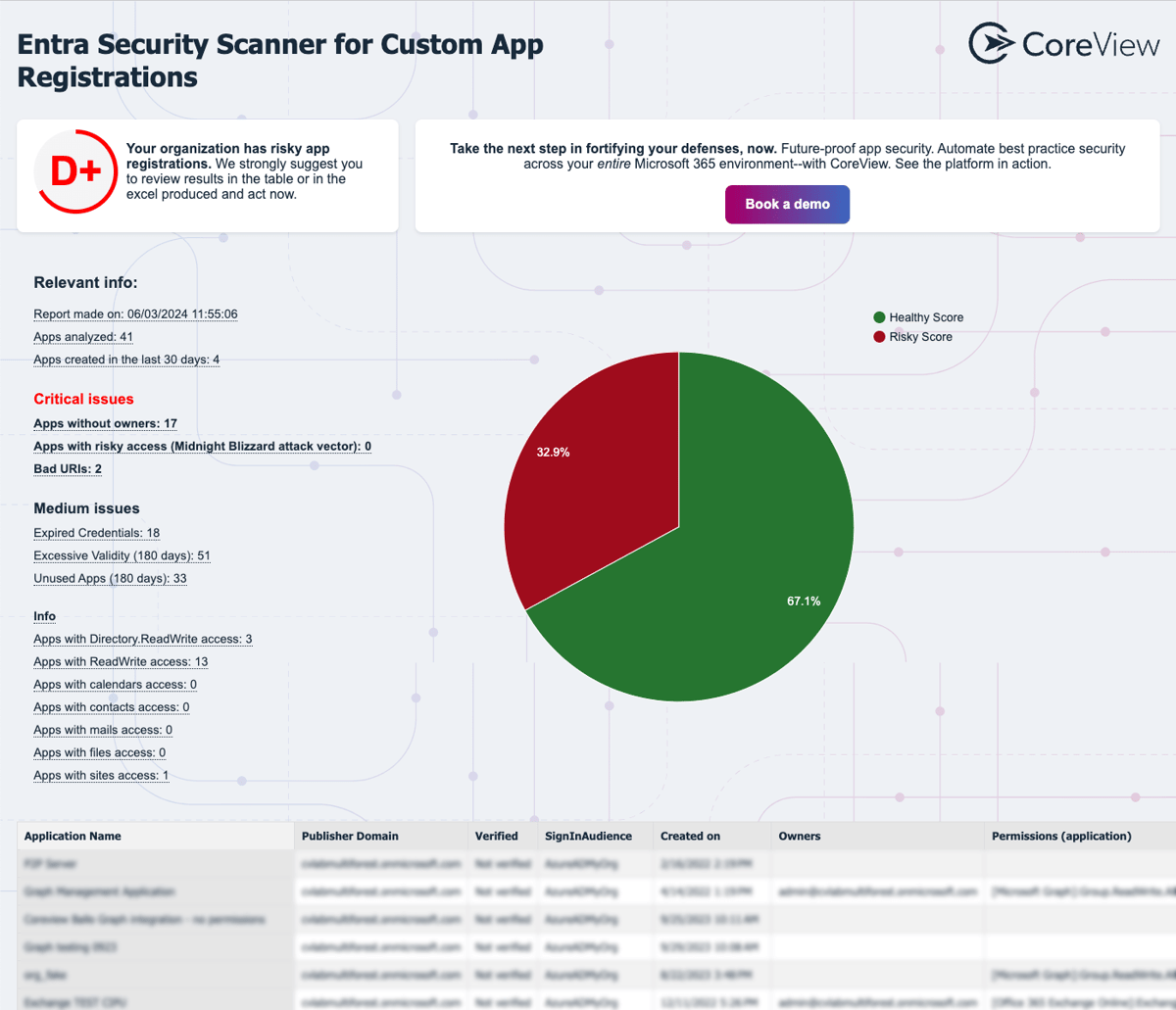1176x1010 pixels.
Task: Open the "Excessive Validity (180 days): 51" link
Action: click(122, 555)
